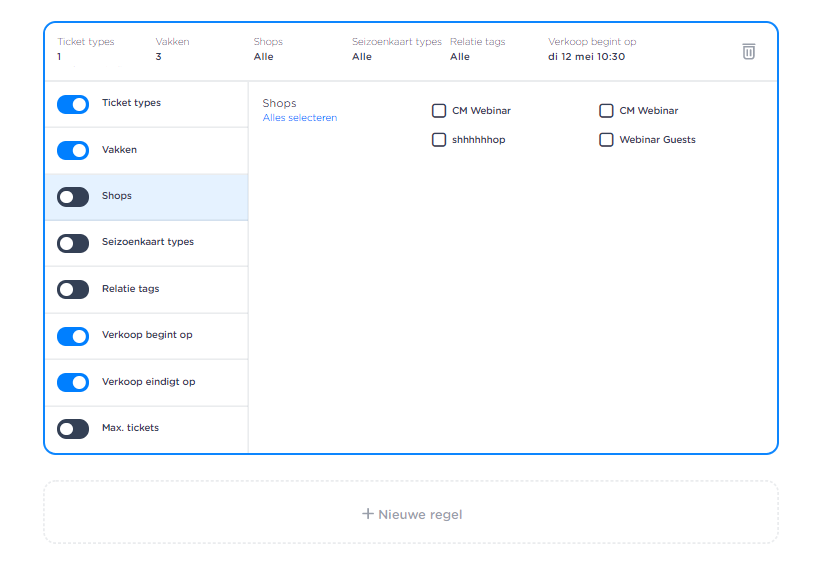Click the Verkoop begint op date summary in header

586,57
